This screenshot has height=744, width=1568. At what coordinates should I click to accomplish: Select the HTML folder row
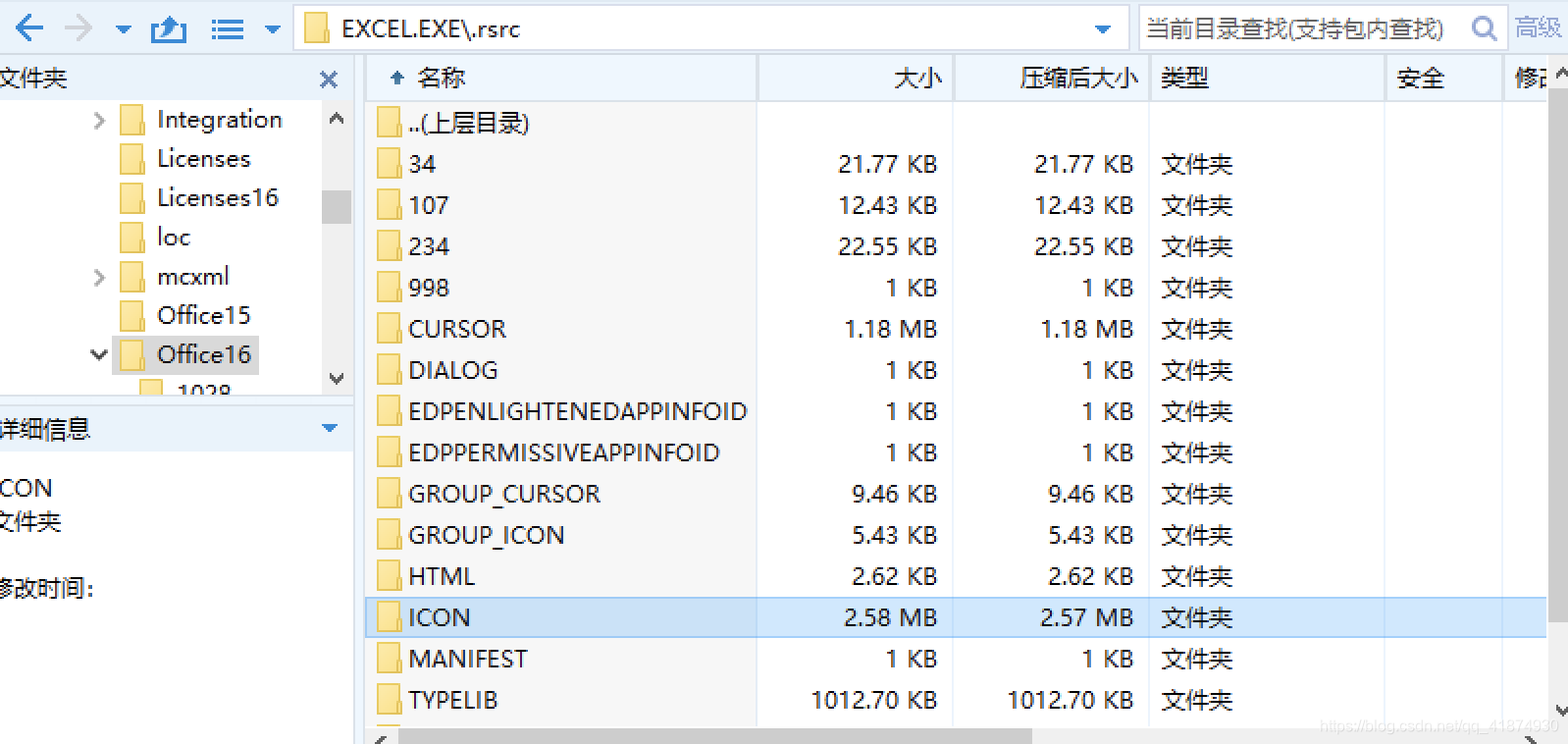click(957, 576)
